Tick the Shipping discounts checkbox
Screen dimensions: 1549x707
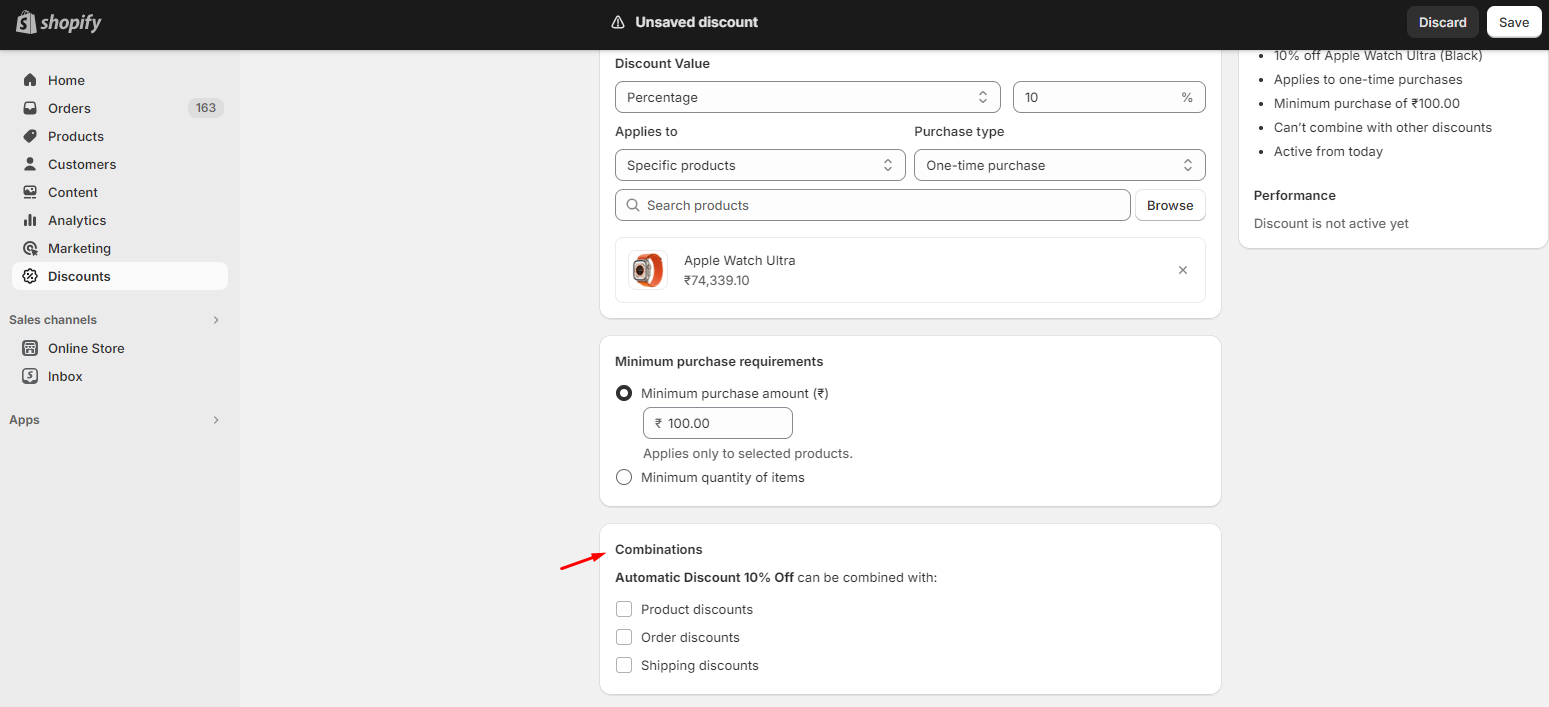(624, 665)
